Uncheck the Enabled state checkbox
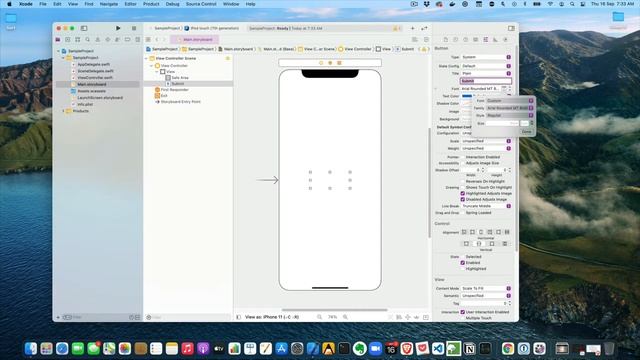The image size is (640, 360). [x=462, y=263]
